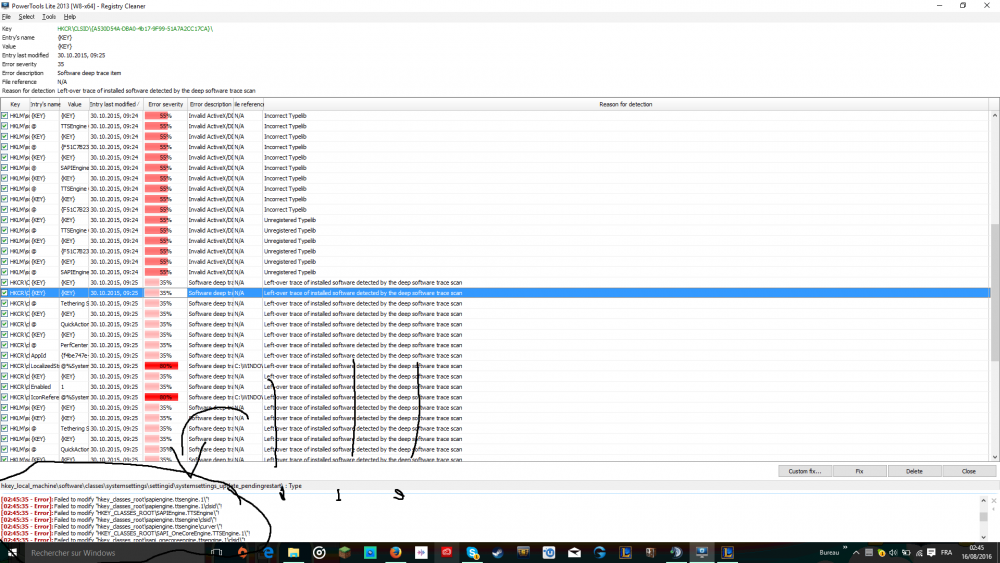
Task: Launch Firefox from the taskbar
Action: pos(395,552)
